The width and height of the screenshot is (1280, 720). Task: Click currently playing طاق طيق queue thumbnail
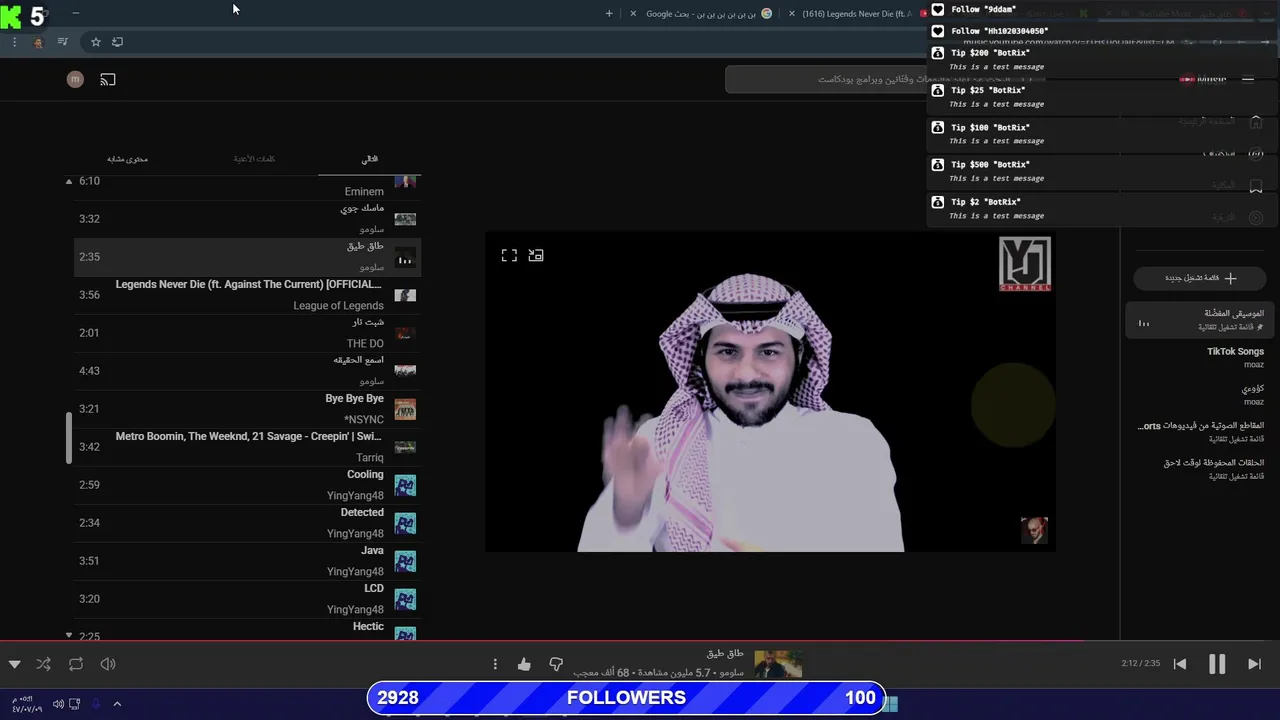tap(405, 258)
